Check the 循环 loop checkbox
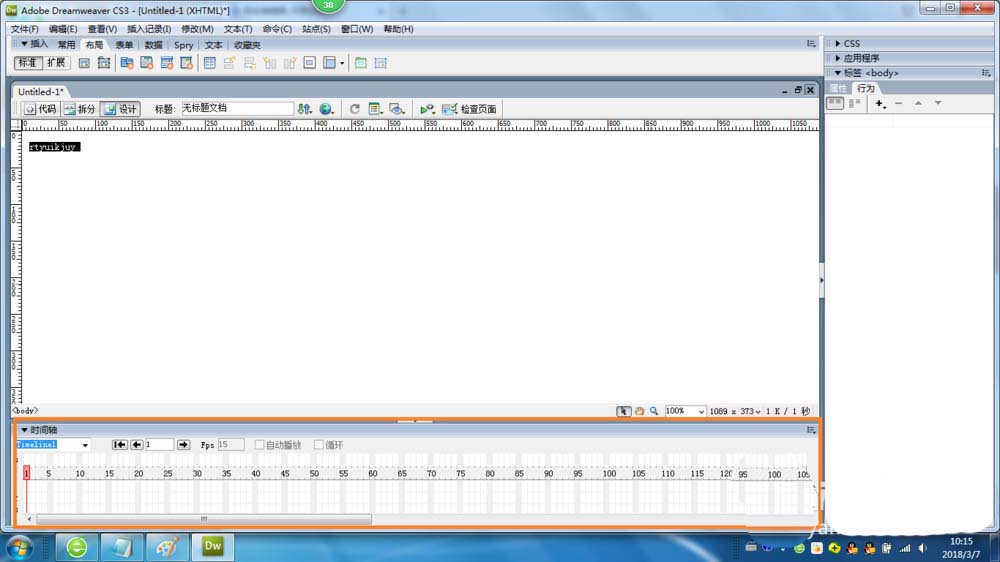Image resolution: width=1000 pixels, height=562 pixels. tap(318, 445)
